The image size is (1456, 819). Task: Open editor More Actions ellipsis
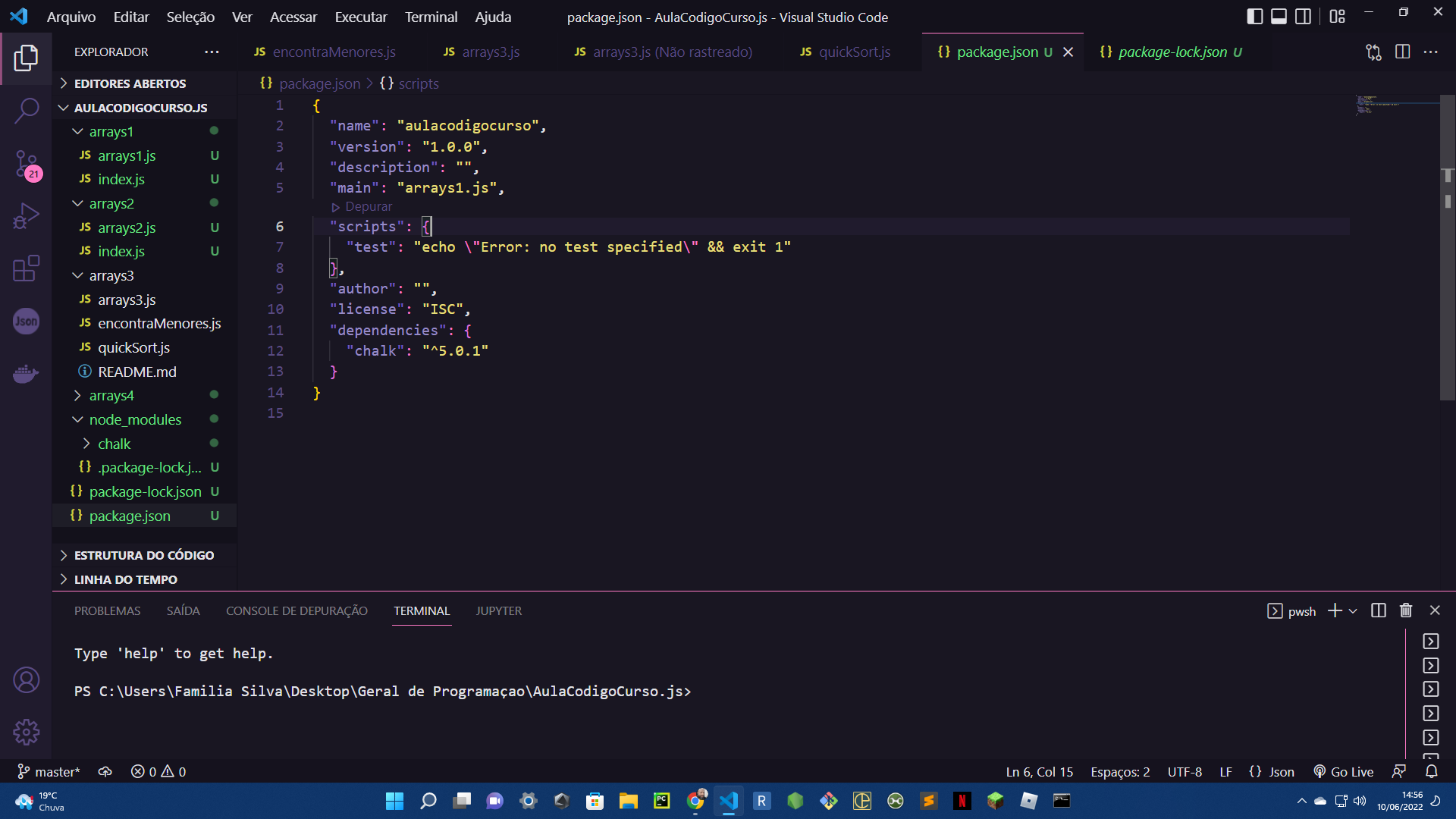(x=1431, y=52)
